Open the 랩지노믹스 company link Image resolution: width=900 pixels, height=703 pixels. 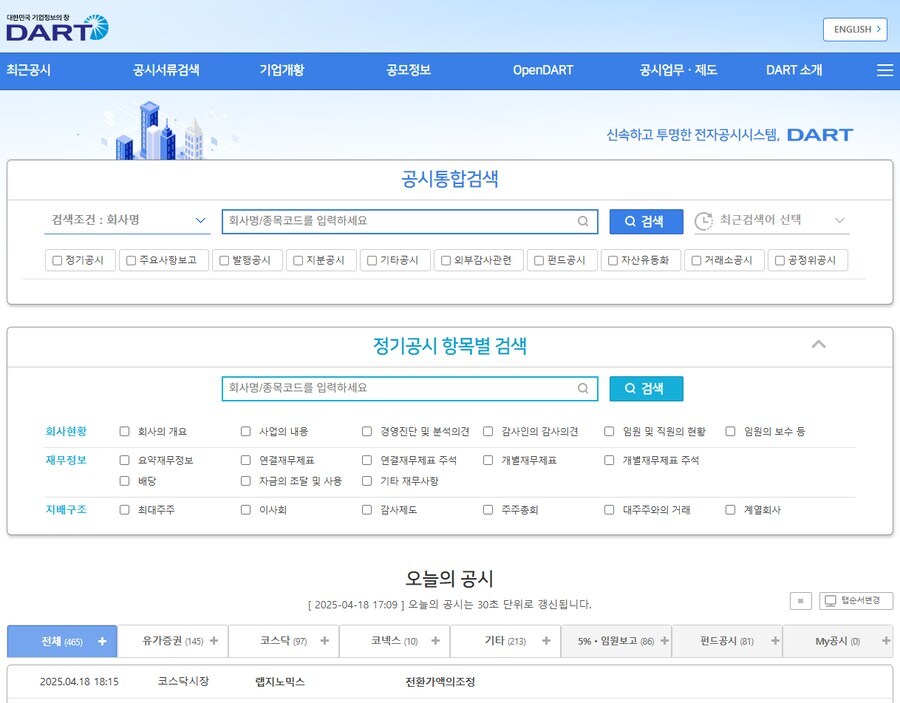pyautogui.click(x=280, y=682)
